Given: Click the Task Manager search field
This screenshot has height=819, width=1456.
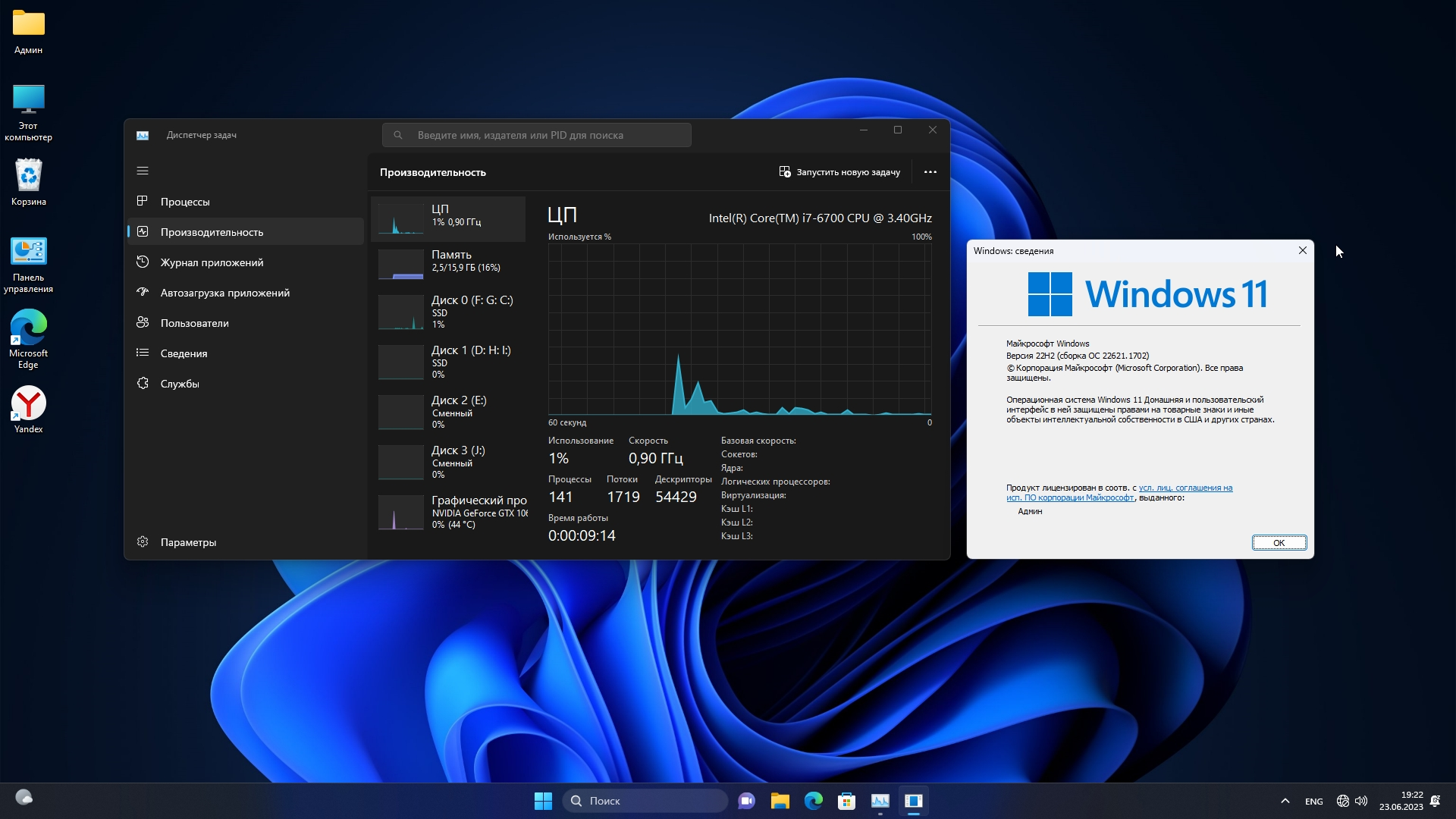Looking at the screenshot, I should 537,135.
